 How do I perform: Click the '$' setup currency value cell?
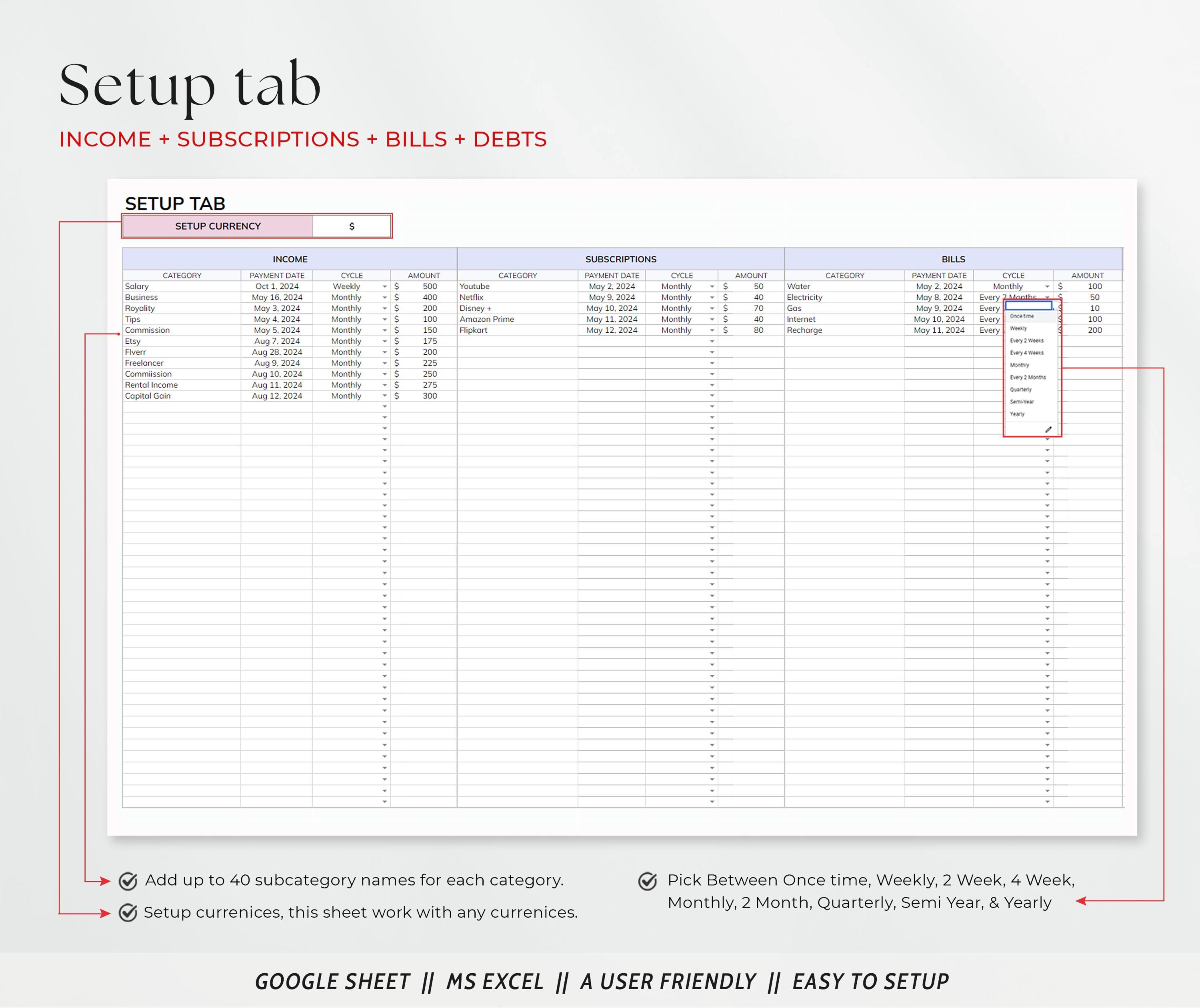[x=352, y=226]
